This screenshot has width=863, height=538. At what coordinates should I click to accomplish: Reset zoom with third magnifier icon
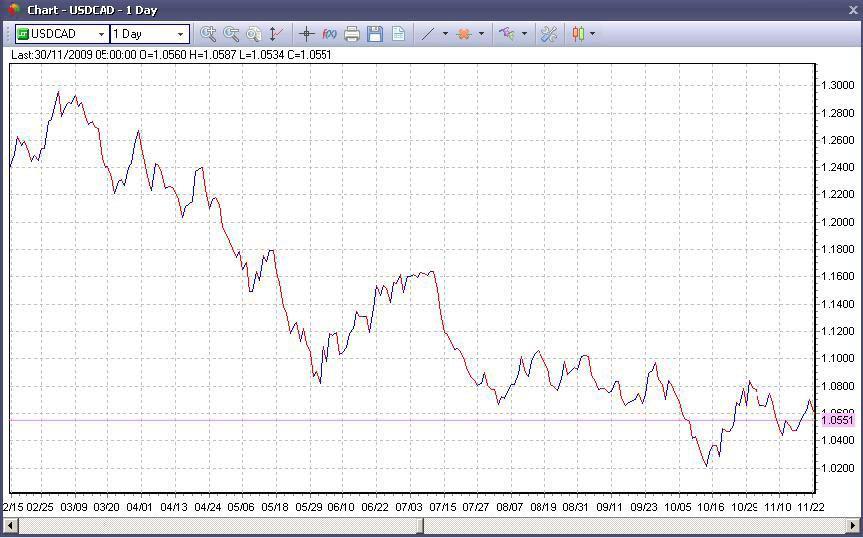click(x=254, y=34)
